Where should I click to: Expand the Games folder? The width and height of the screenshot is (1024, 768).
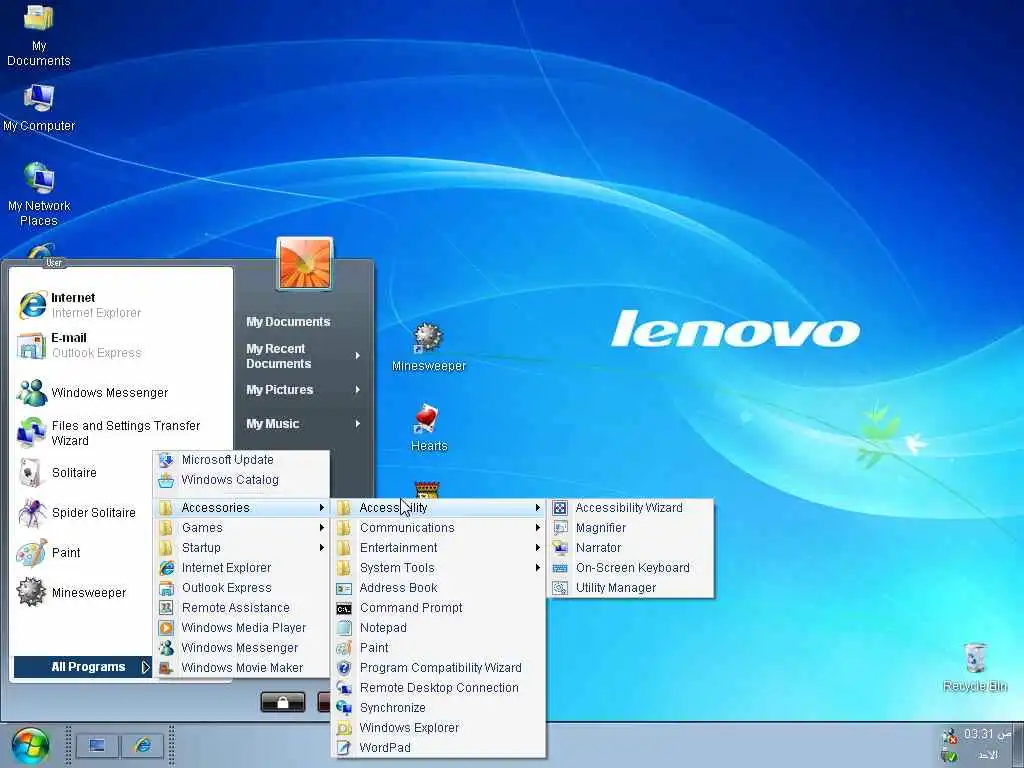pos(242,528)
